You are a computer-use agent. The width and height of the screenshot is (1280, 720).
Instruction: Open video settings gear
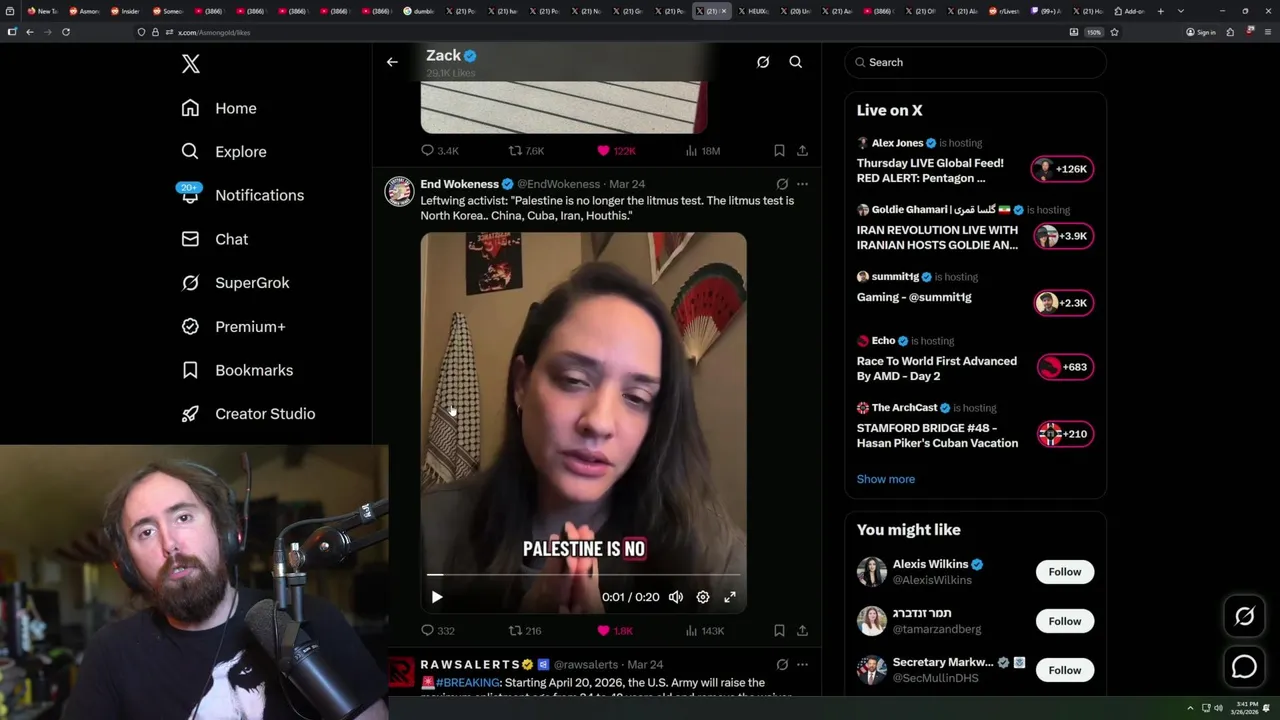click(x=703, y=597)
